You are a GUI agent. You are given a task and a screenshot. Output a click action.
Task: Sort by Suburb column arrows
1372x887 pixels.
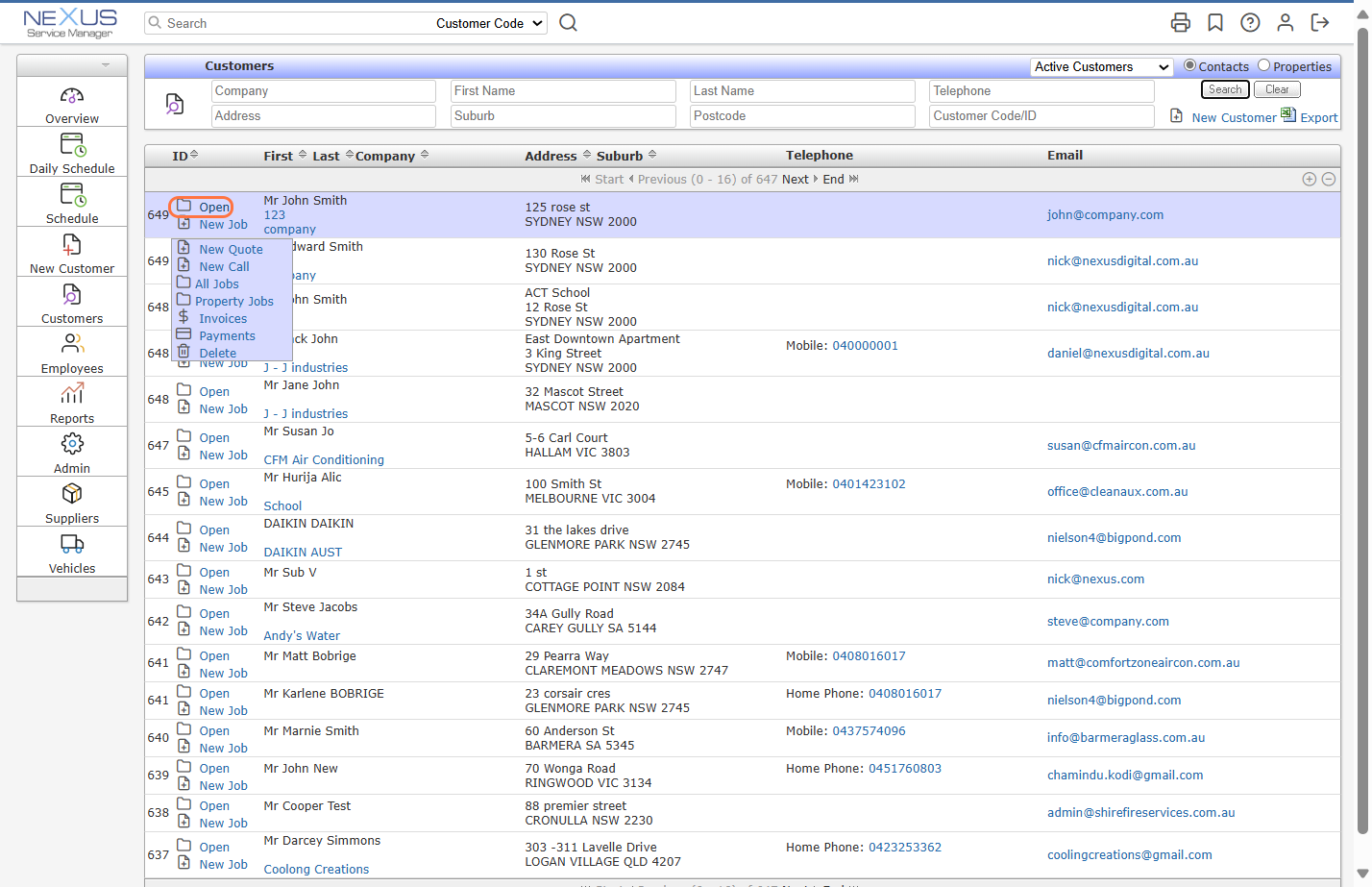pos(652,155)
